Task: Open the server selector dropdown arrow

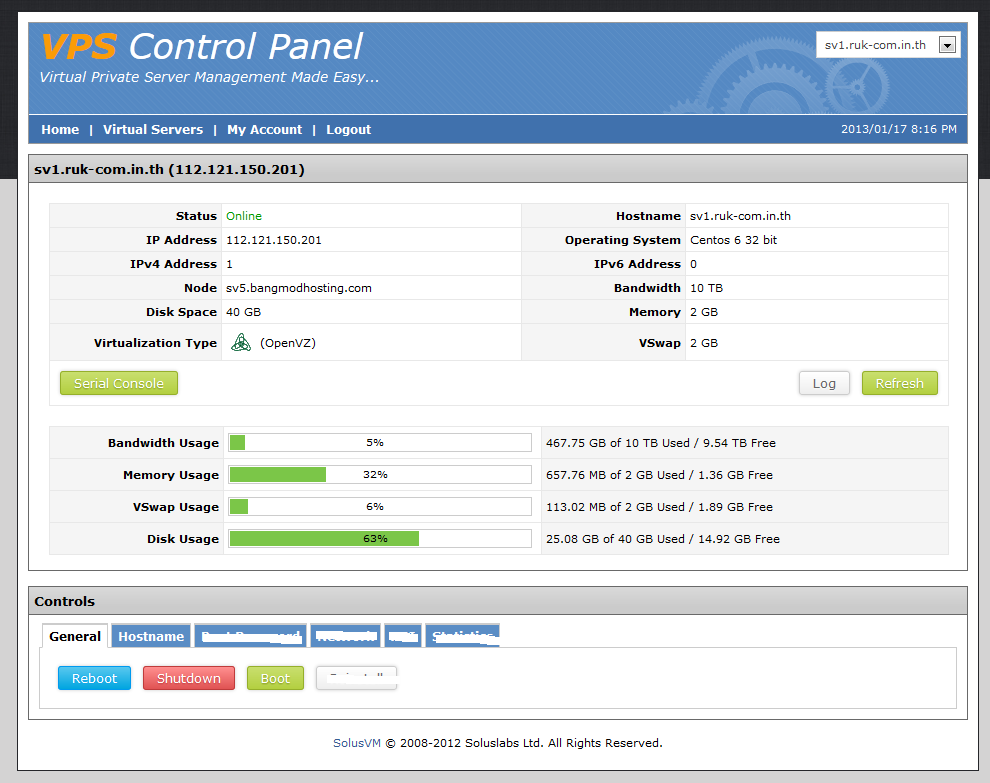Action: (947, 45)
